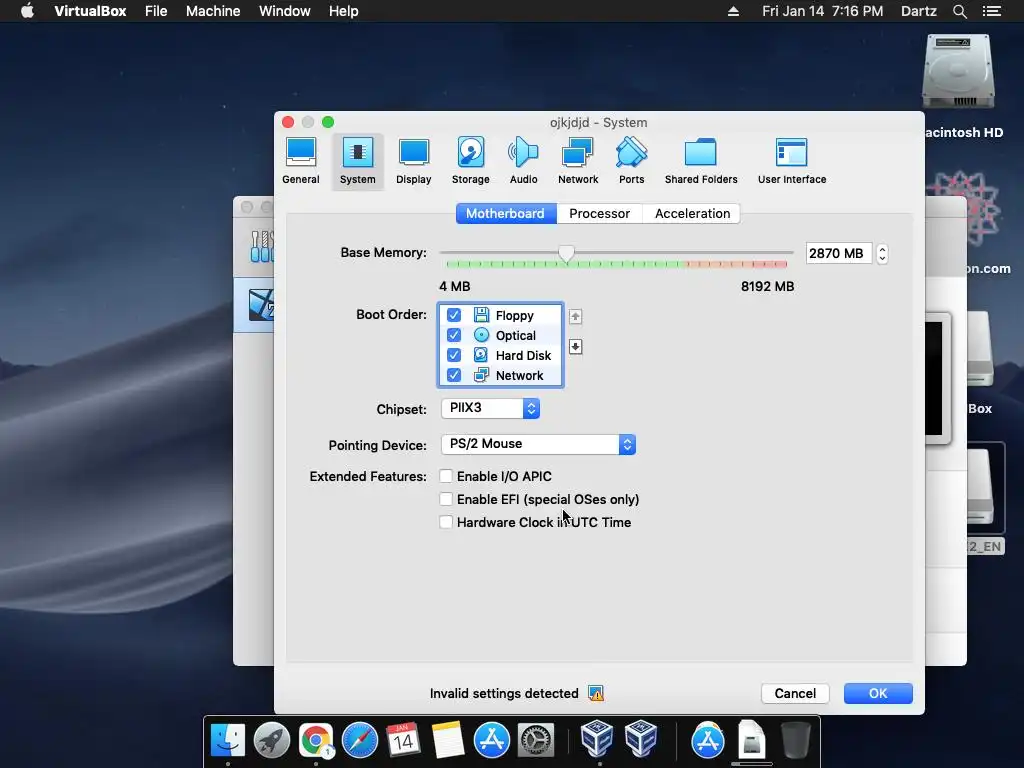Open the Help menu

(344, 11)
